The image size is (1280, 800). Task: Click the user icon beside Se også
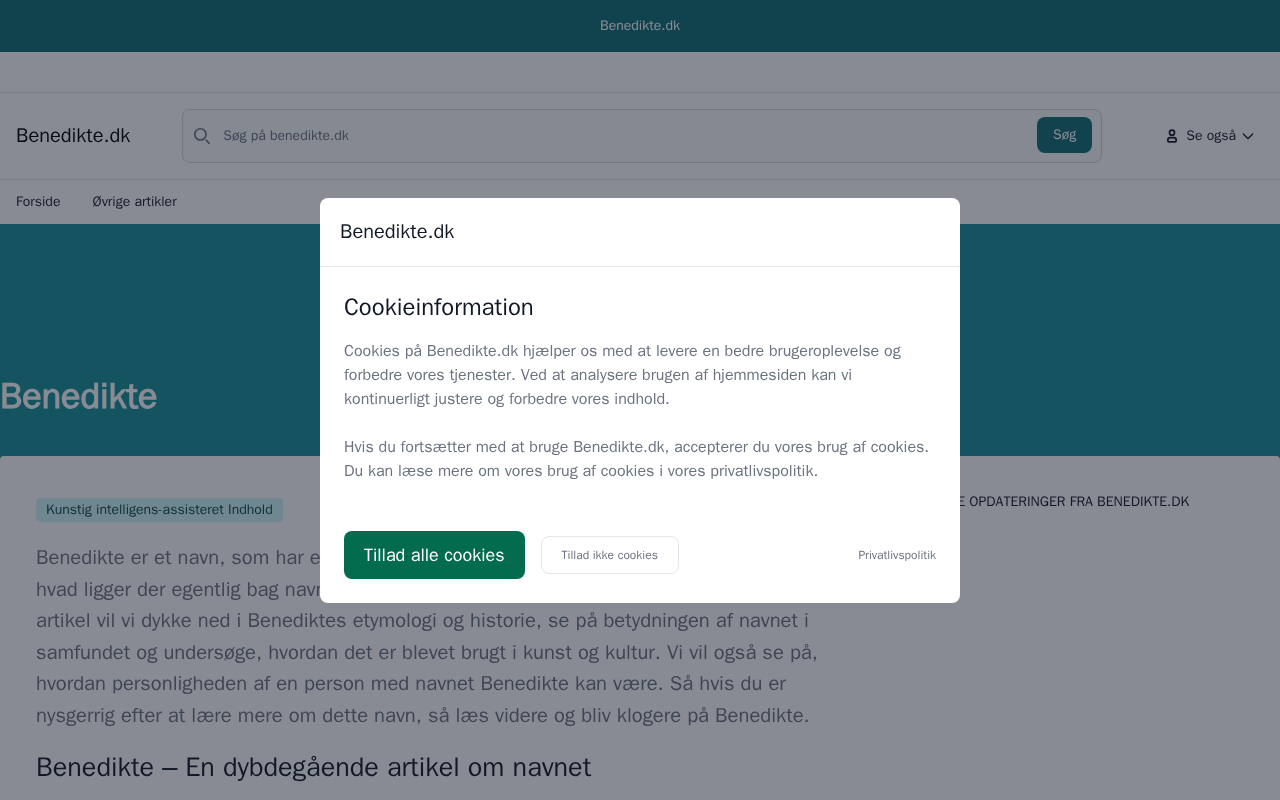pos(1172,136)
